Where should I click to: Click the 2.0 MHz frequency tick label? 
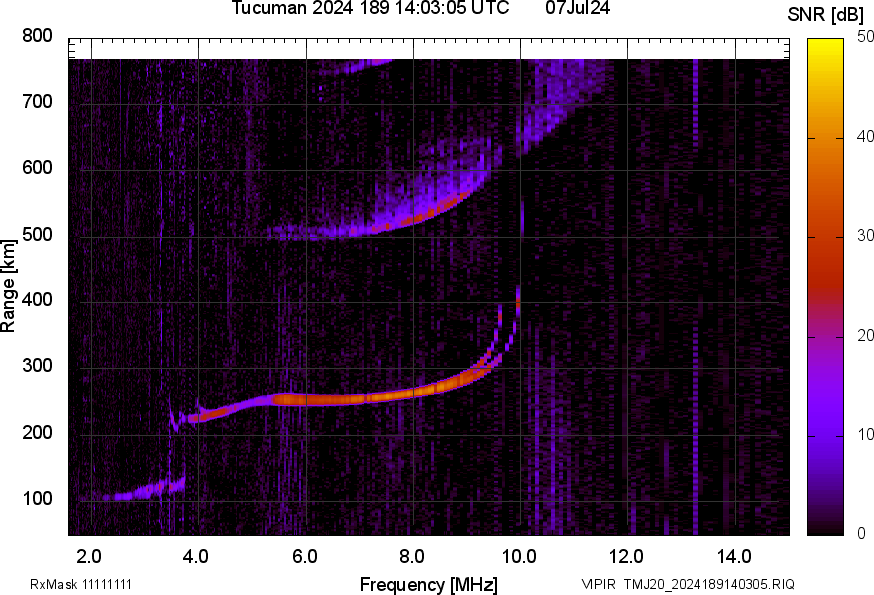(x=89, y=557)
